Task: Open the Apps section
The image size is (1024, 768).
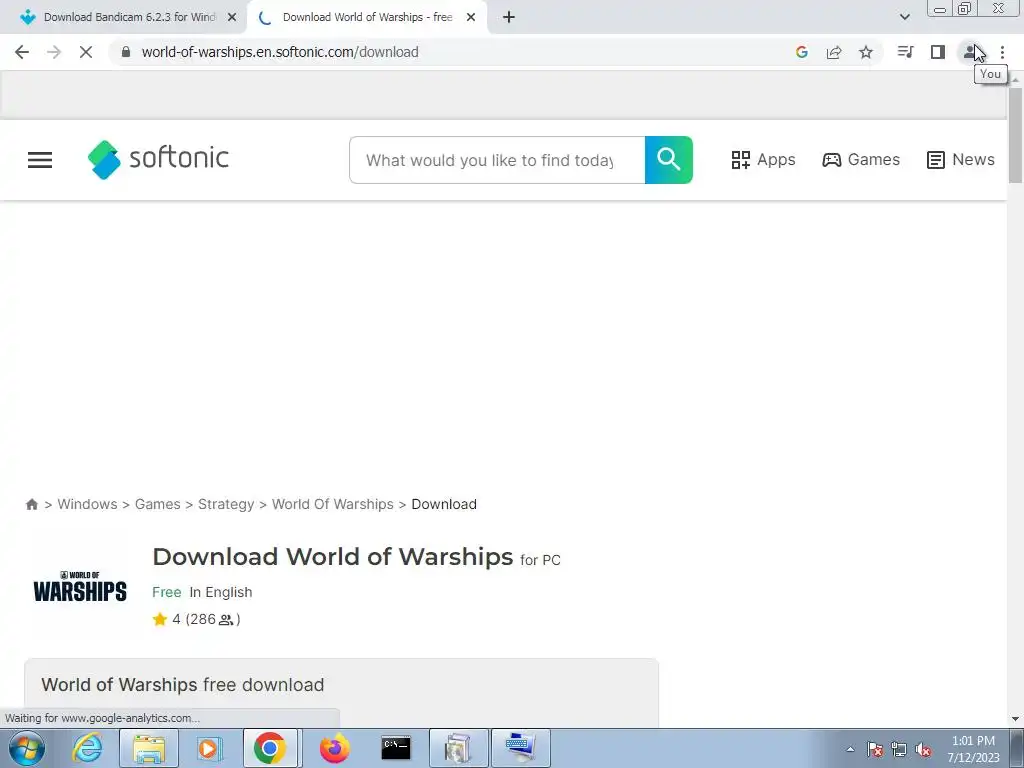Action: (x=763, y=159)
